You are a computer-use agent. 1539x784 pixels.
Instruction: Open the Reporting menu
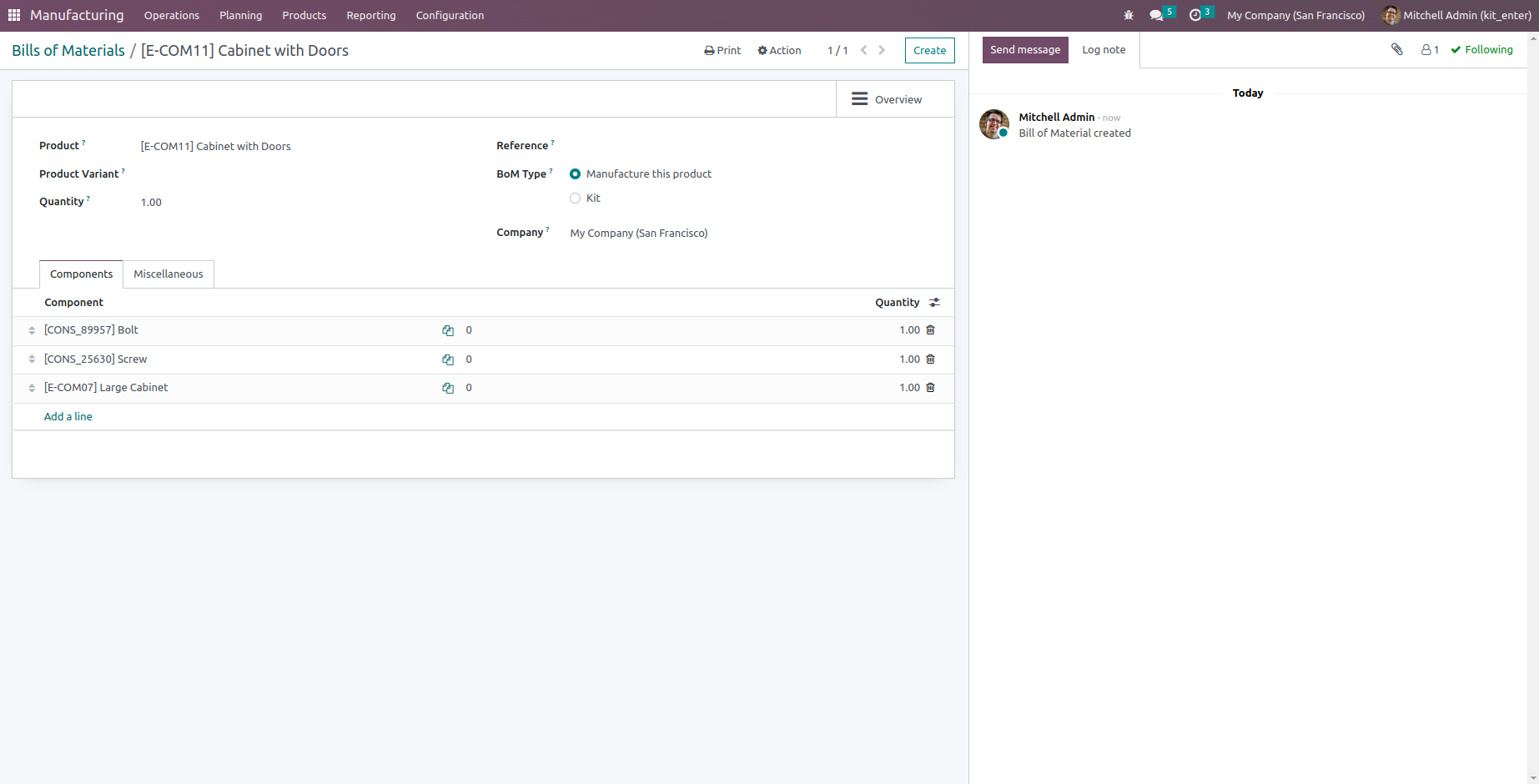click(x=370, y=15)
